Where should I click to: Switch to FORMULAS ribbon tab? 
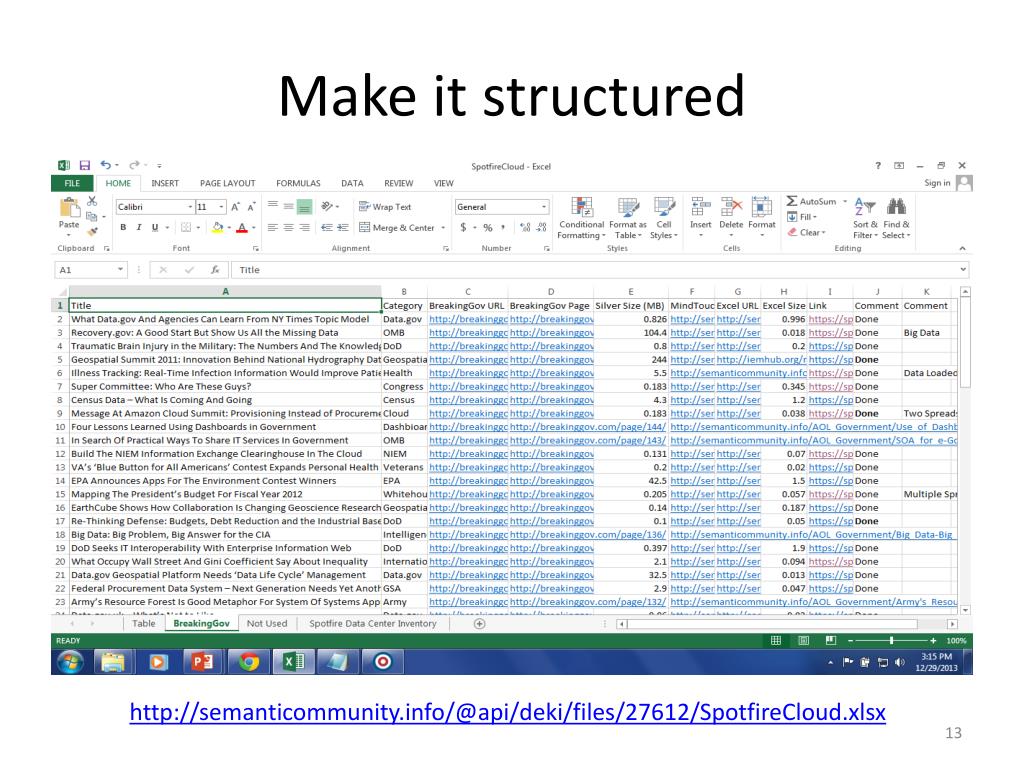298,184
